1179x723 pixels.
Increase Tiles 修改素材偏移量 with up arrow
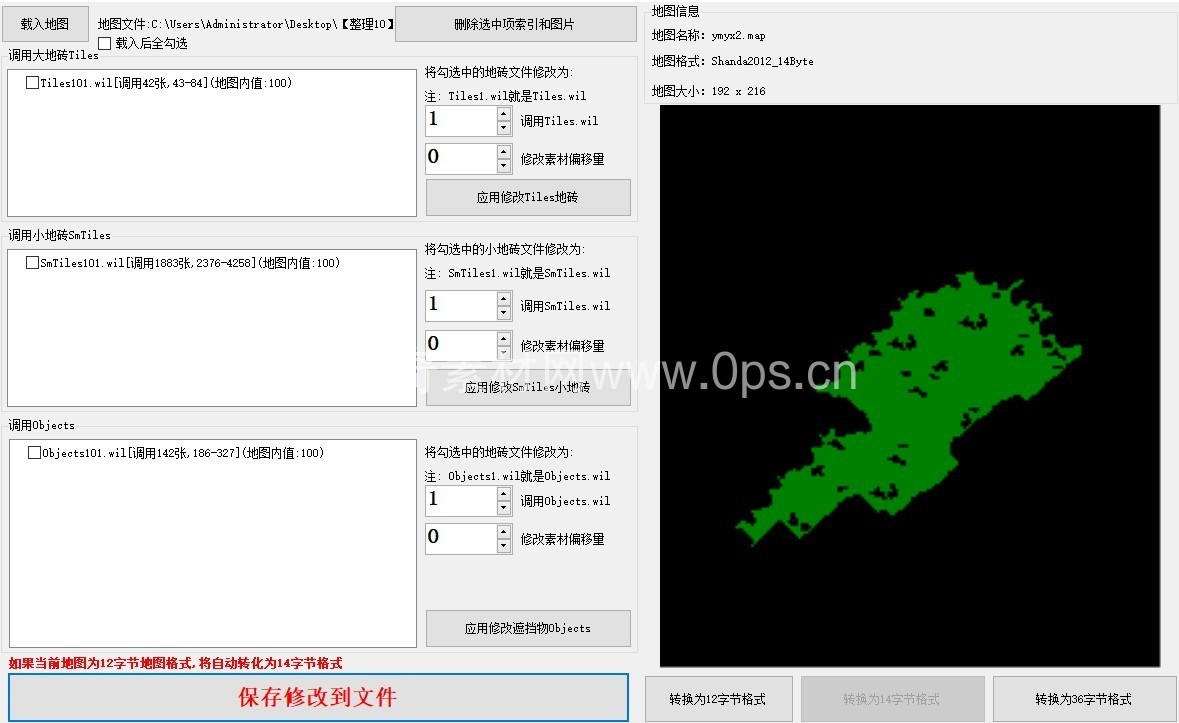click(504, 152)
